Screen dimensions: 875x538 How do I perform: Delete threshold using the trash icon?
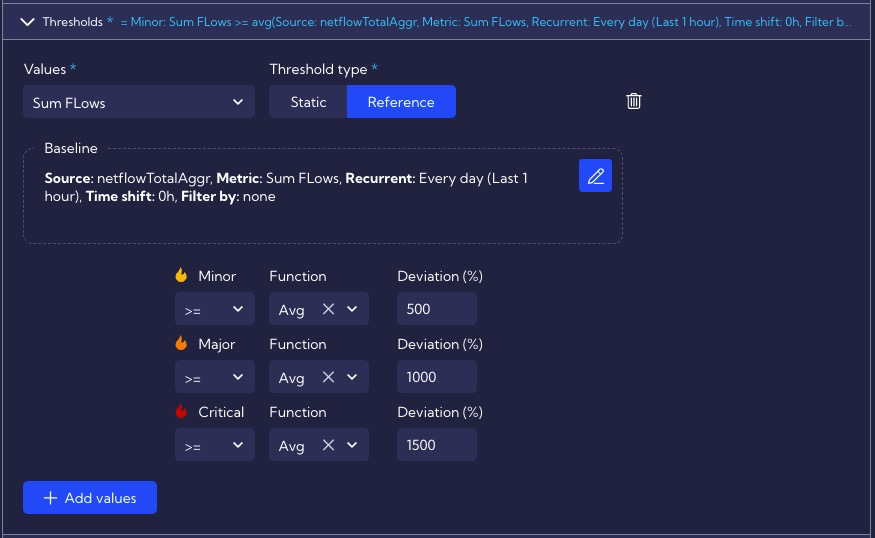(633, 101)
